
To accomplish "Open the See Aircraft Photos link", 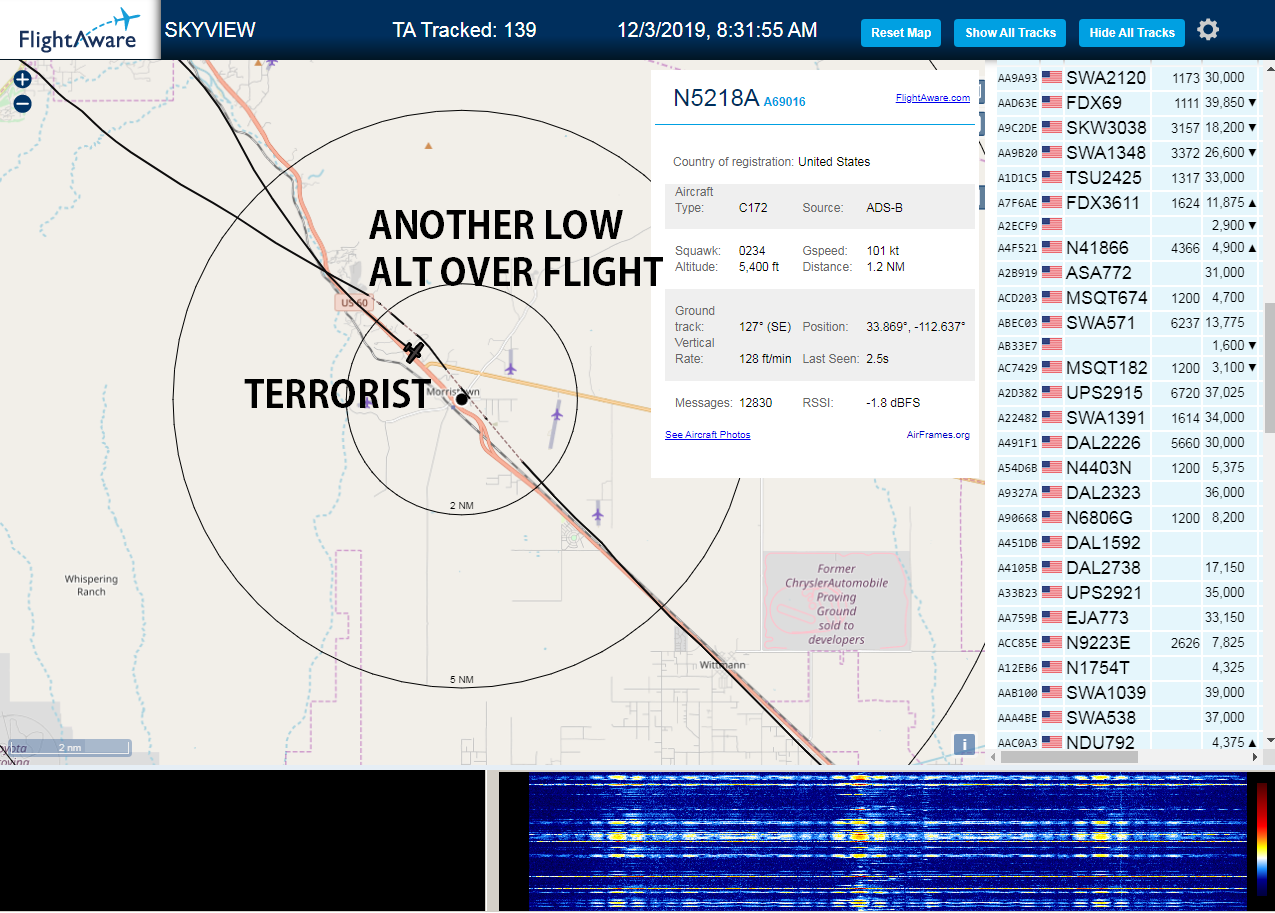I will tap(707, 435).
